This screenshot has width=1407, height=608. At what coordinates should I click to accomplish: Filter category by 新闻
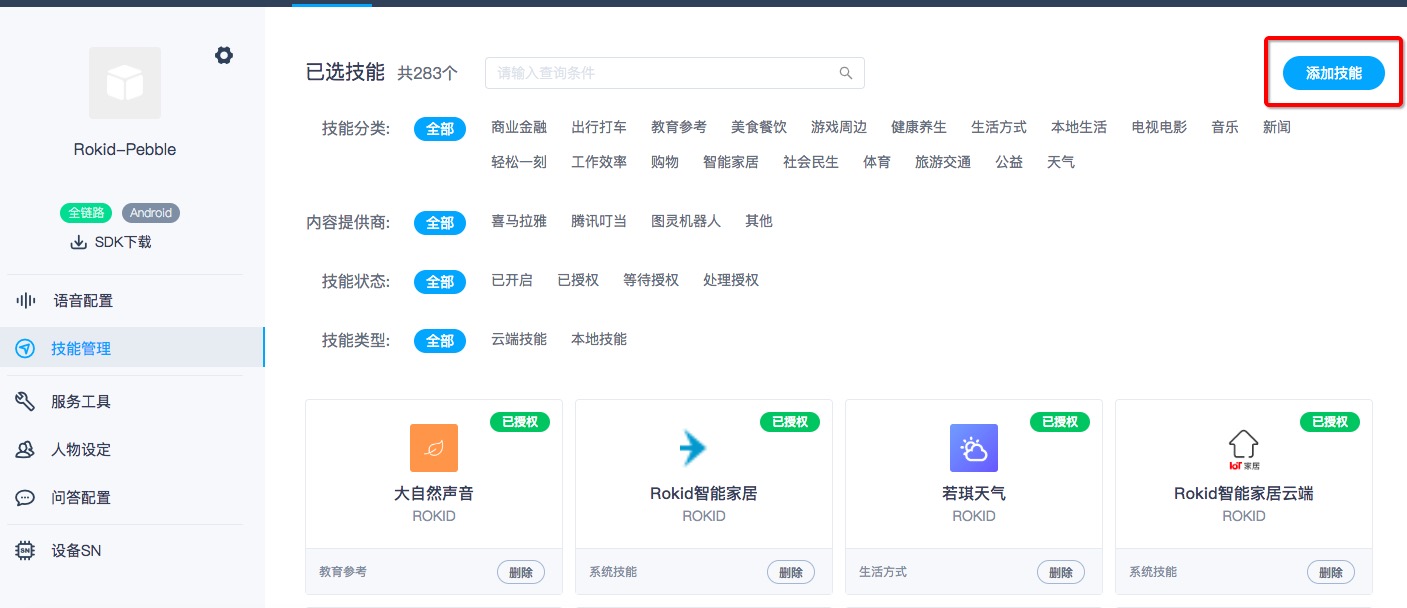coord(1277,127)
